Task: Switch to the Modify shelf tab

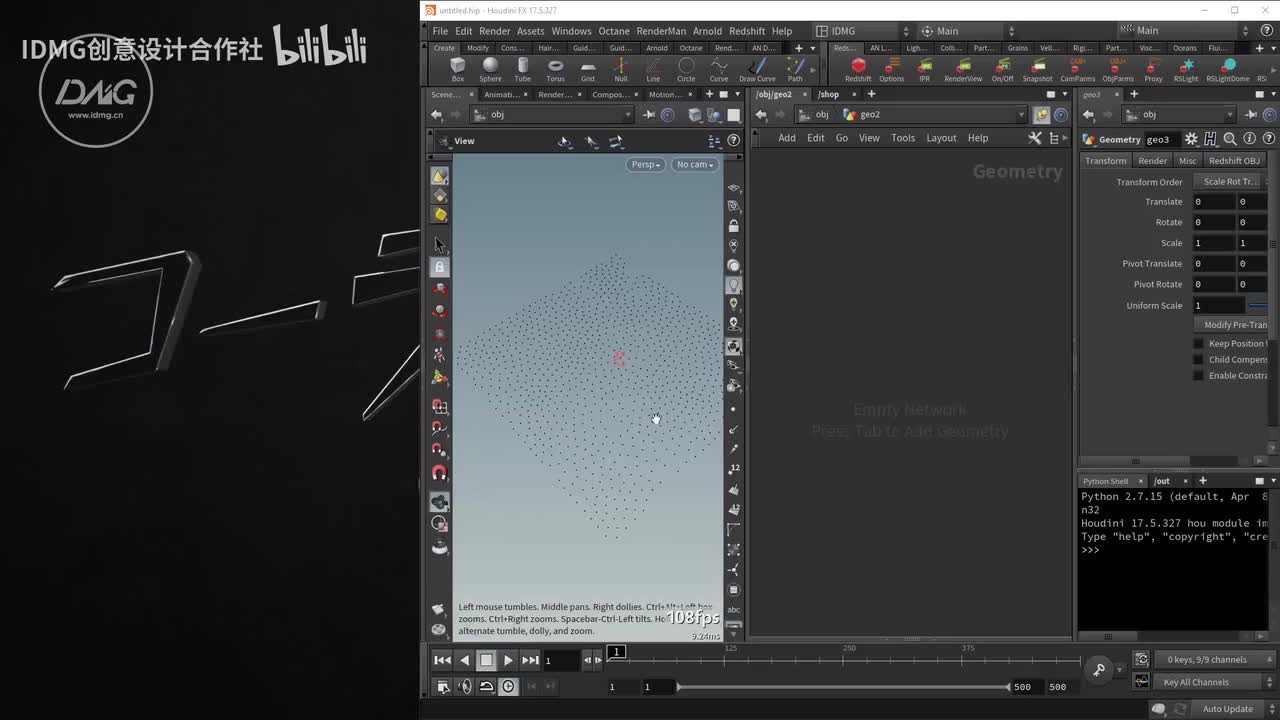Action: [x=478, y=48]
